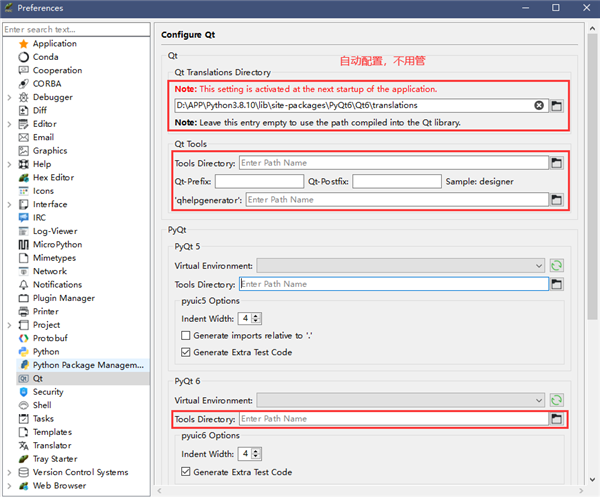Select the Hex Editor icon
The height and width of the screenshot is (497, 600).
[24, 178]
